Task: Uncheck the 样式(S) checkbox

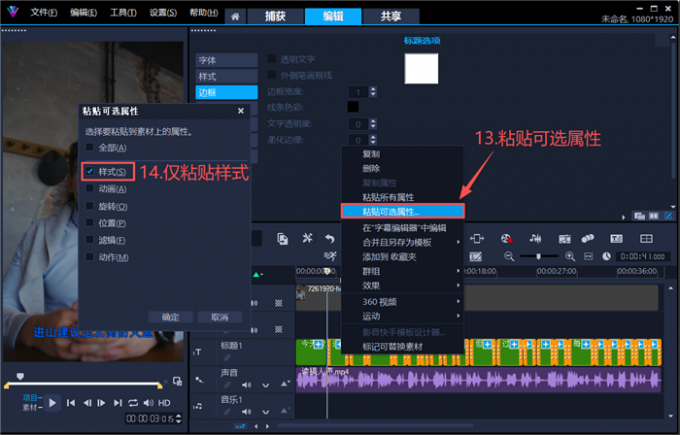Action: [x=90, y=171]
